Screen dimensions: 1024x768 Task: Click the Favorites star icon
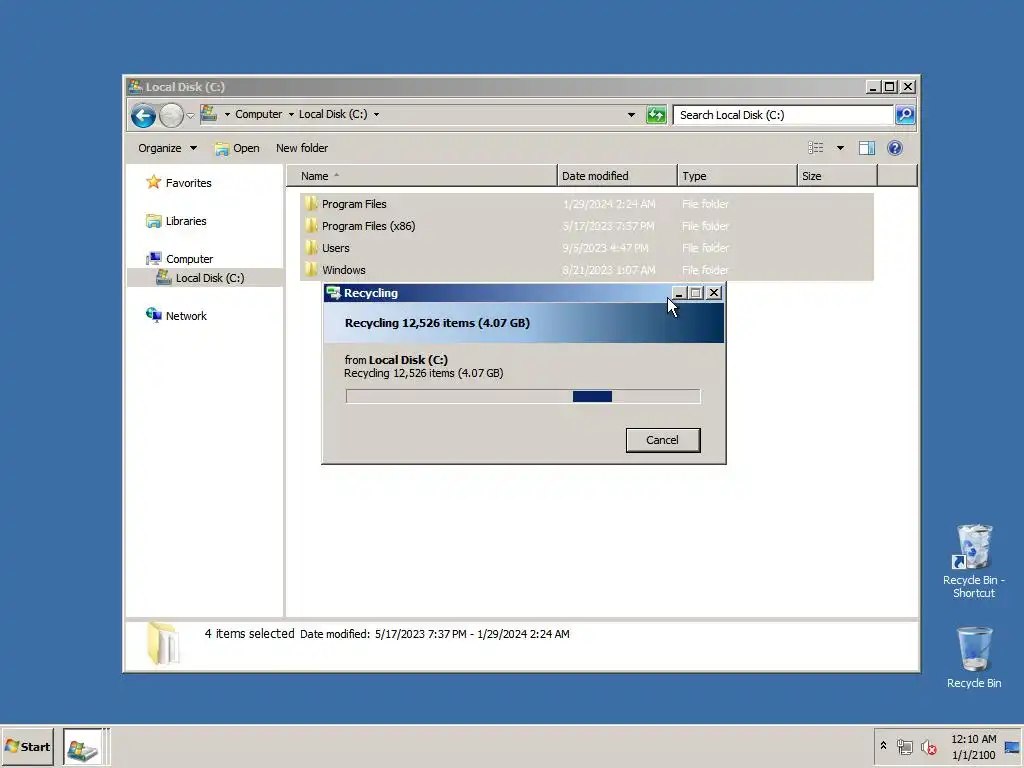click(x=153, y=182)
